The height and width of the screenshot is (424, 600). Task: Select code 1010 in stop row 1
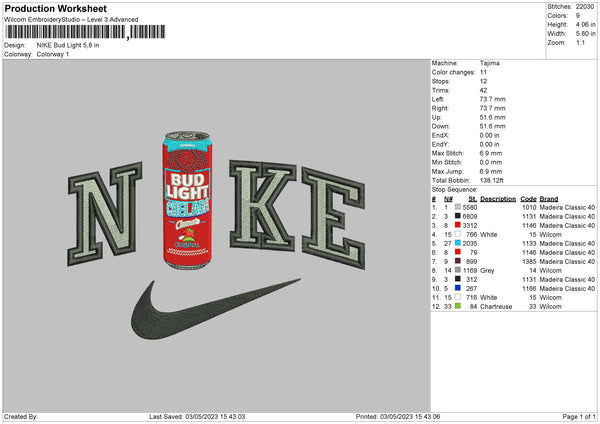click(x=529, y=207)
